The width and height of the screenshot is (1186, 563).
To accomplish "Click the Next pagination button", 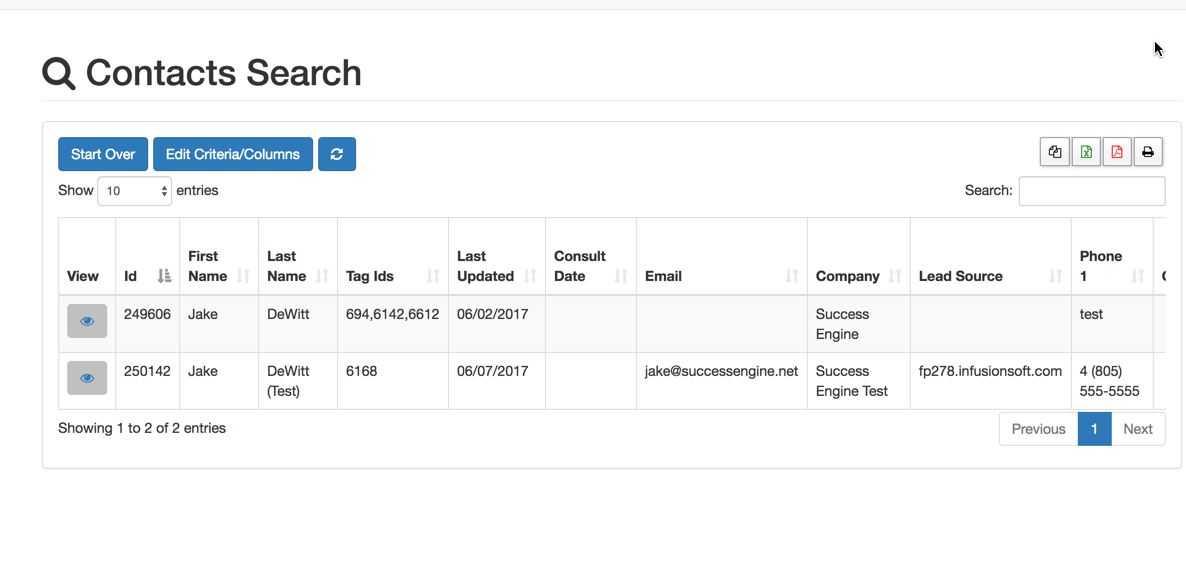I will click(1138, 429).
